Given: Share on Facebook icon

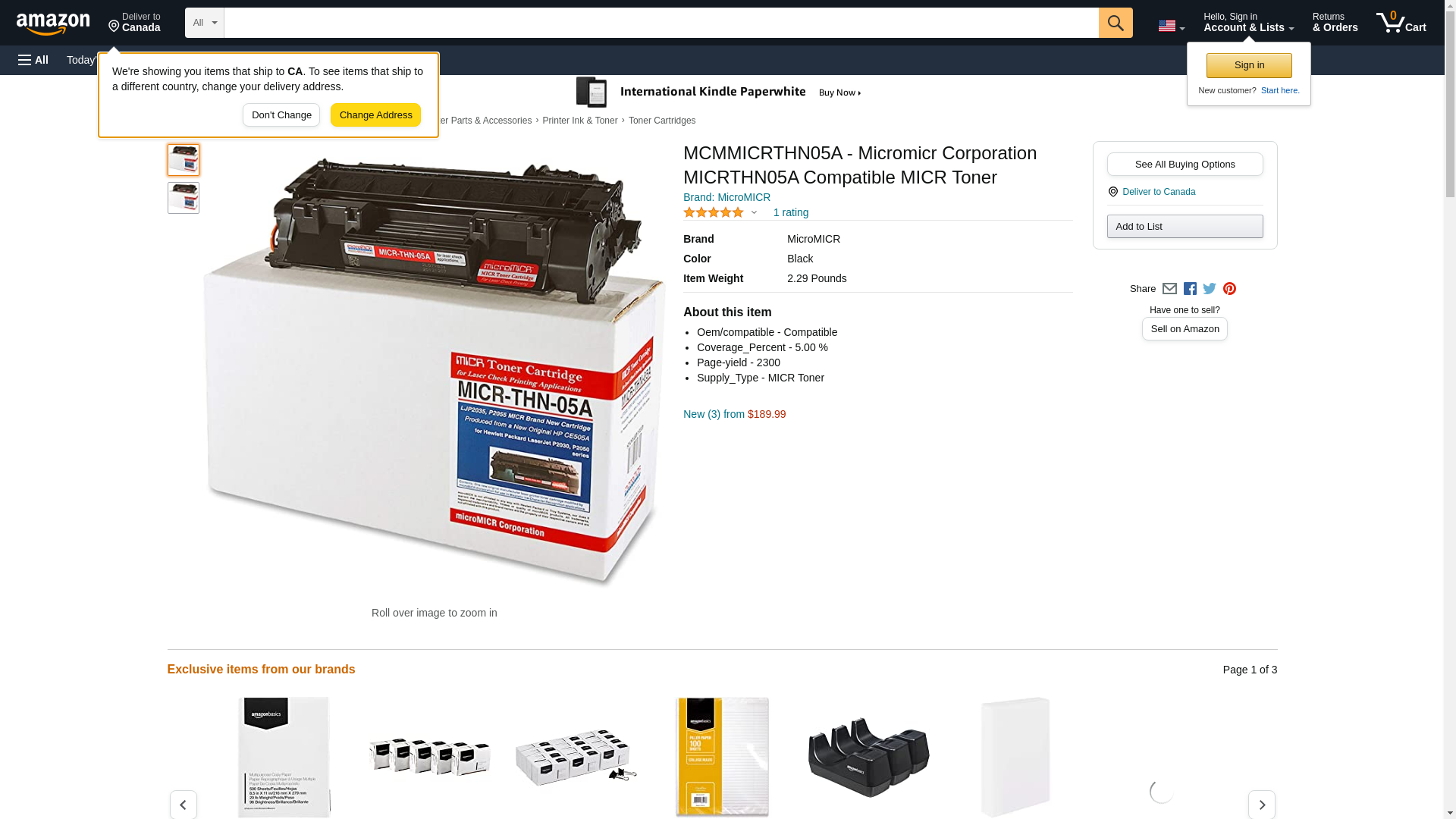Looking at the screenshot, I should point(1190,289).
